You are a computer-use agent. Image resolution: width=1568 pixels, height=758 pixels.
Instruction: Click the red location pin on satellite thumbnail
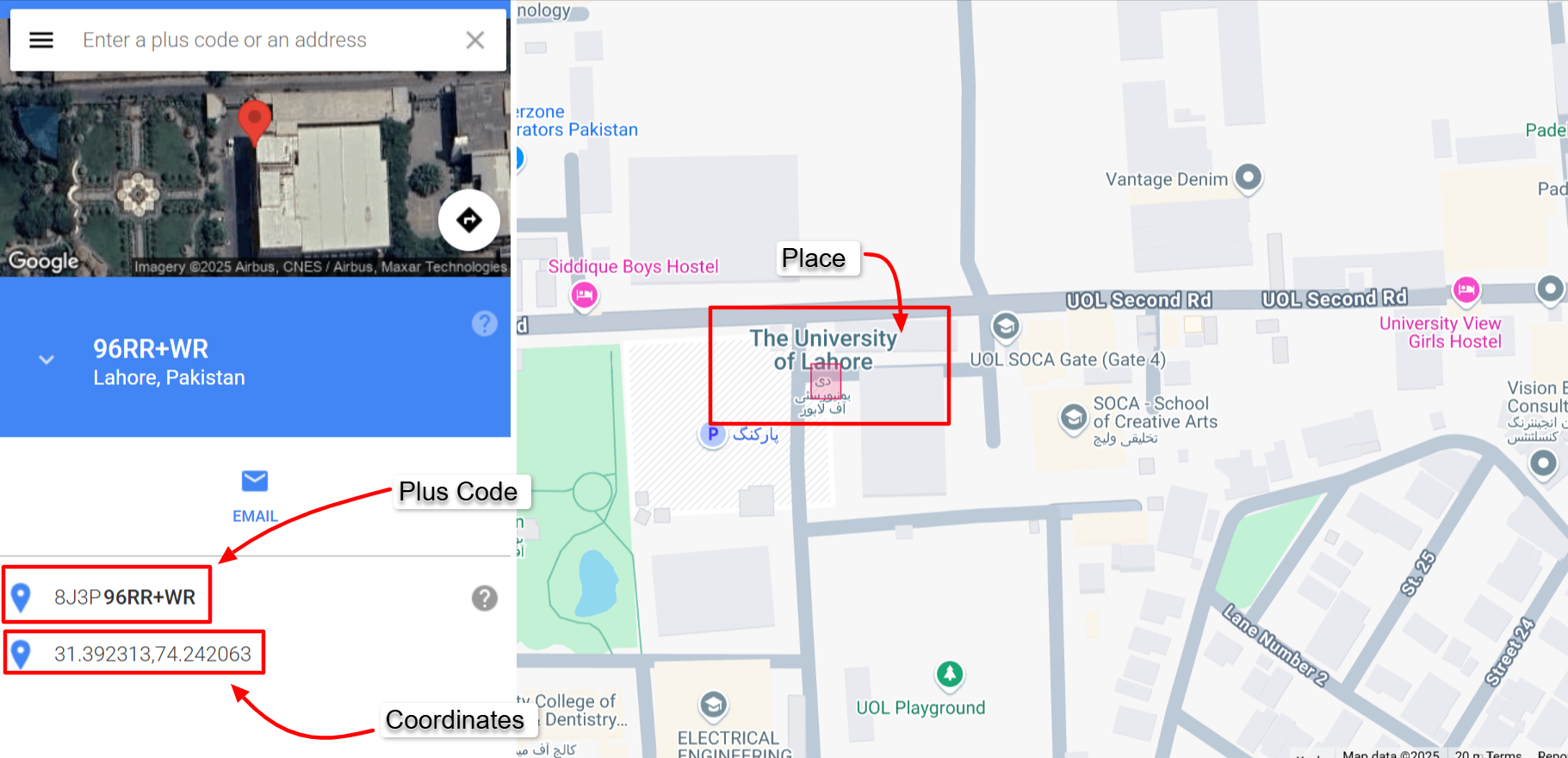[x=254, y=122]
